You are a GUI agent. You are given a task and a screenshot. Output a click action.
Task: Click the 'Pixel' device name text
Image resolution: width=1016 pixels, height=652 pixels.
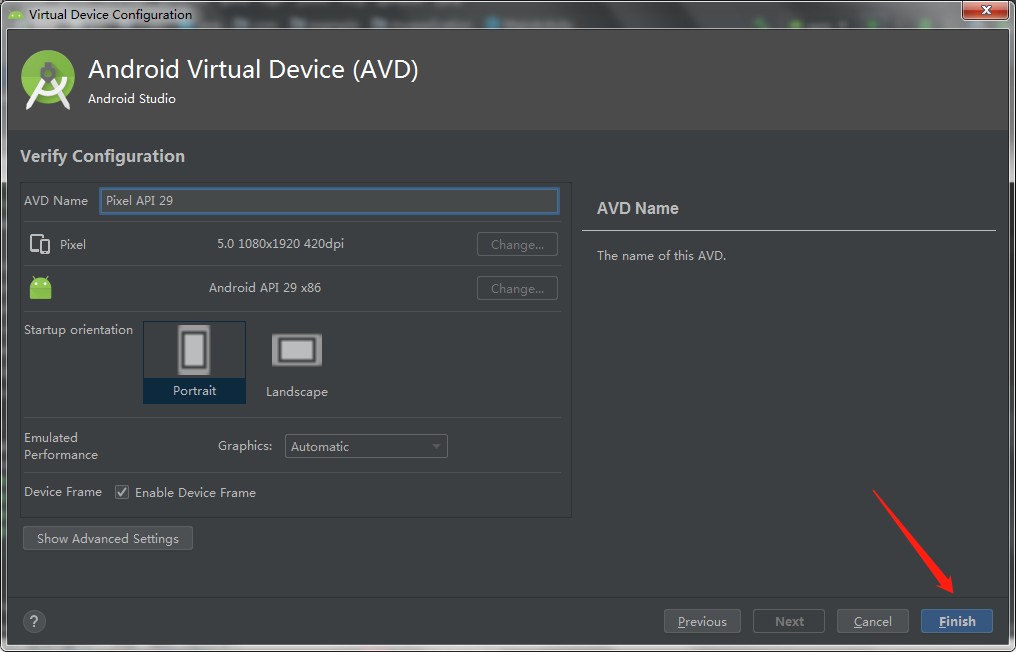coord(73,244)
